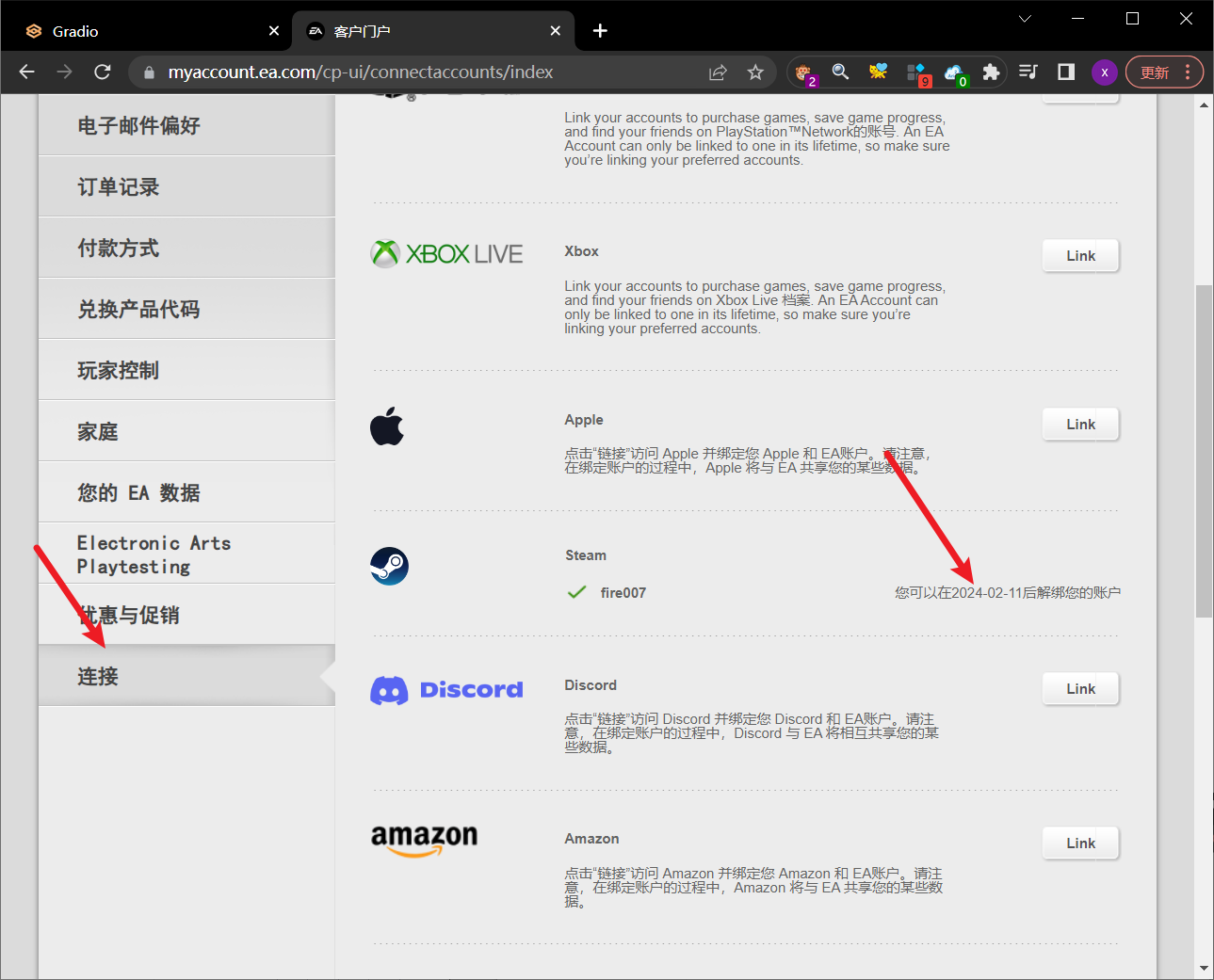Open 电子邮件偏好 in the sidebar
The image size is (1214, 980).
(x=186, y=125)
